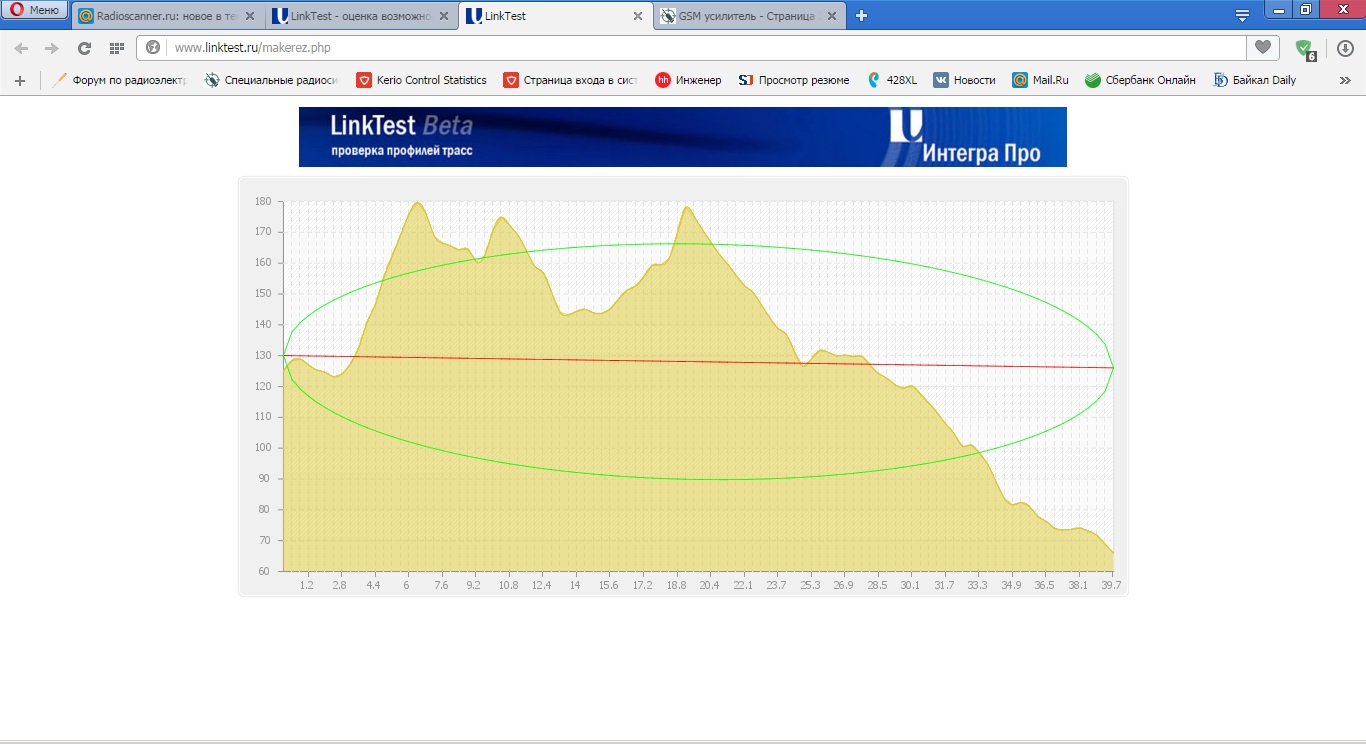Reload the current page
Viewport: 1366px width, 744px height.
(x=84, y=48)
